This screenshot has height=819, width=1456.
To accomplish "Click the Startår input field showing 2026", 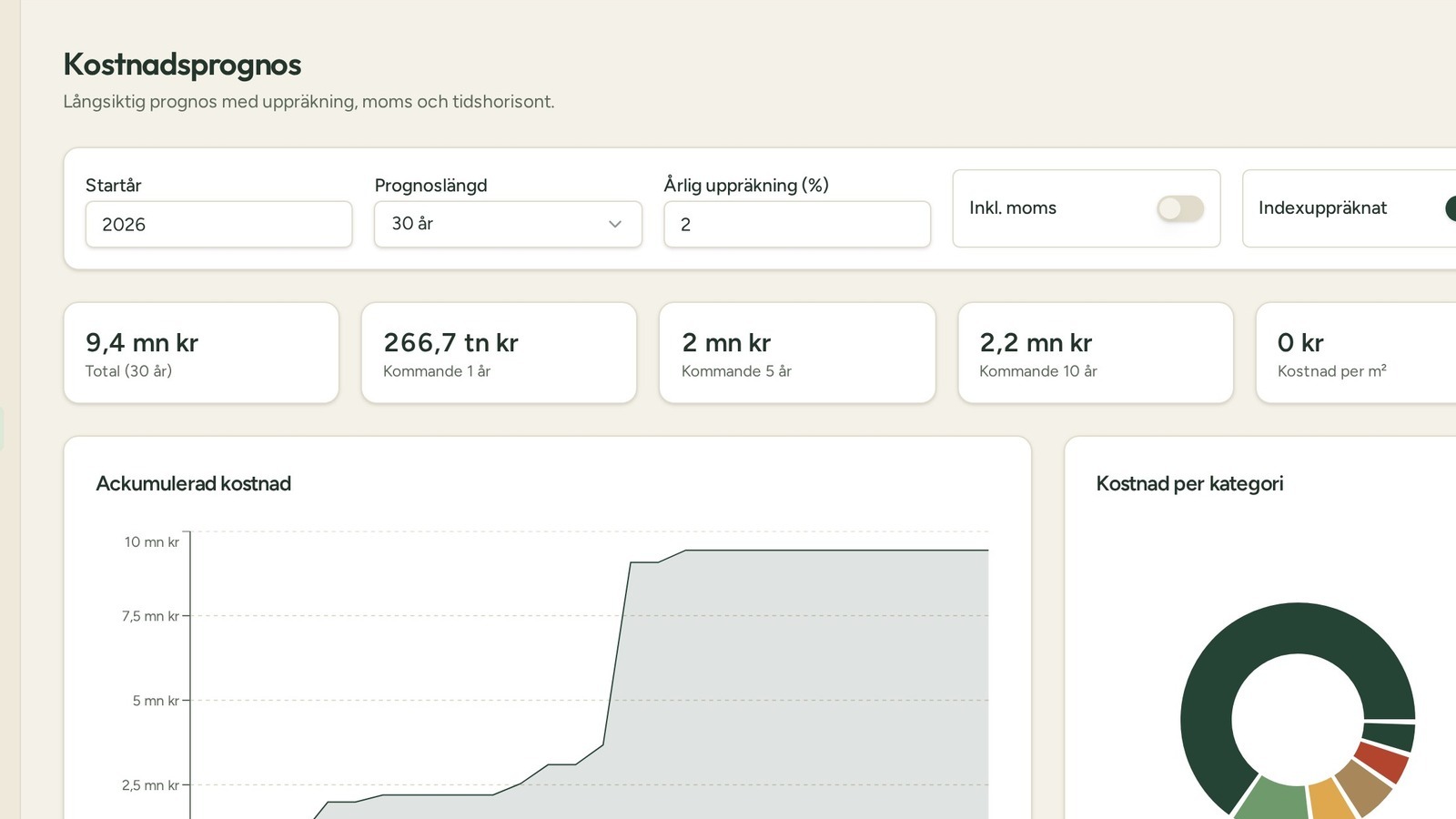I will tap(218, 224).
